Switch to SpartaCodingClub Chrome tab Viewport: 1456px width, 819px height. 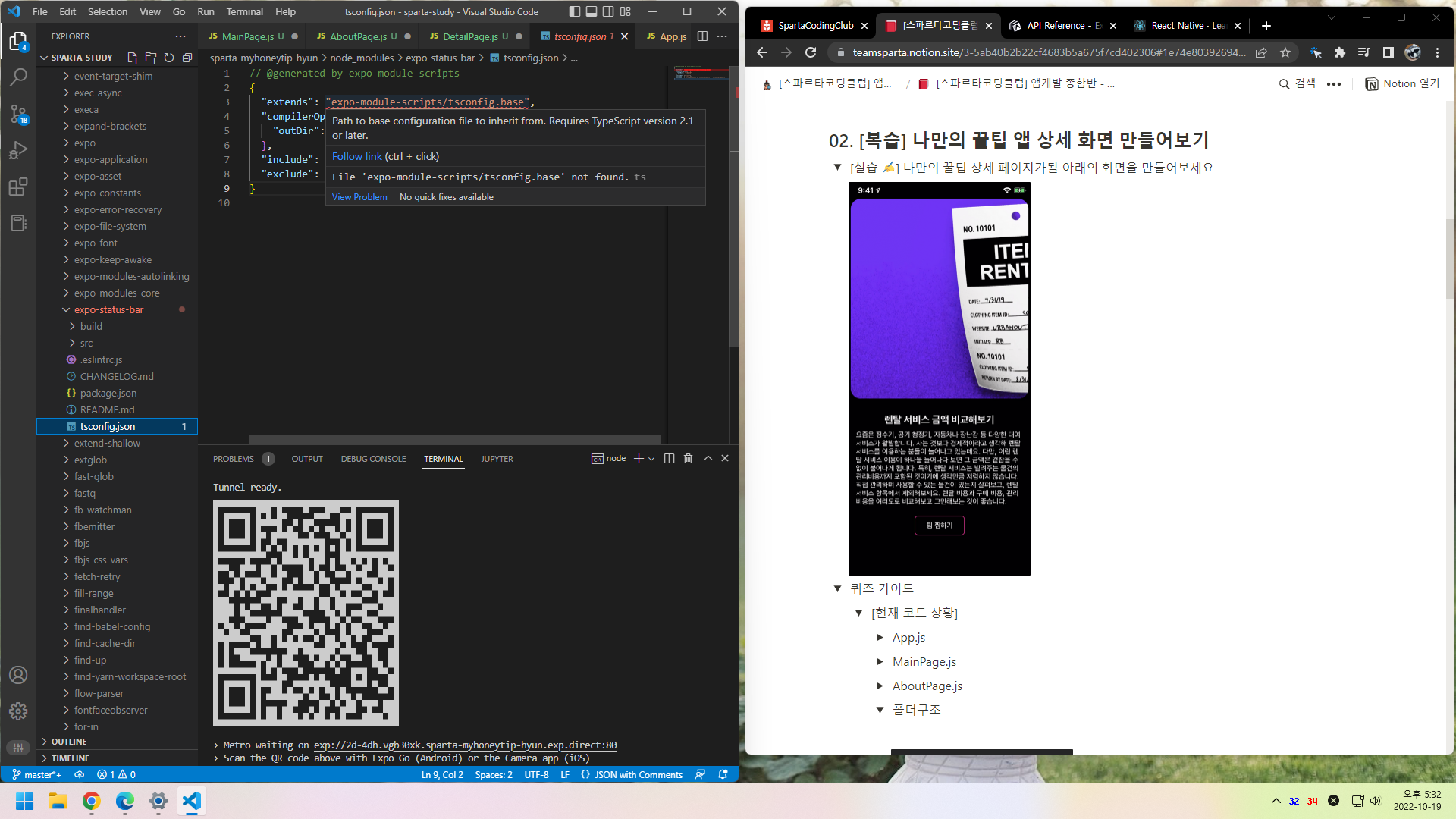tap(814, 25)
